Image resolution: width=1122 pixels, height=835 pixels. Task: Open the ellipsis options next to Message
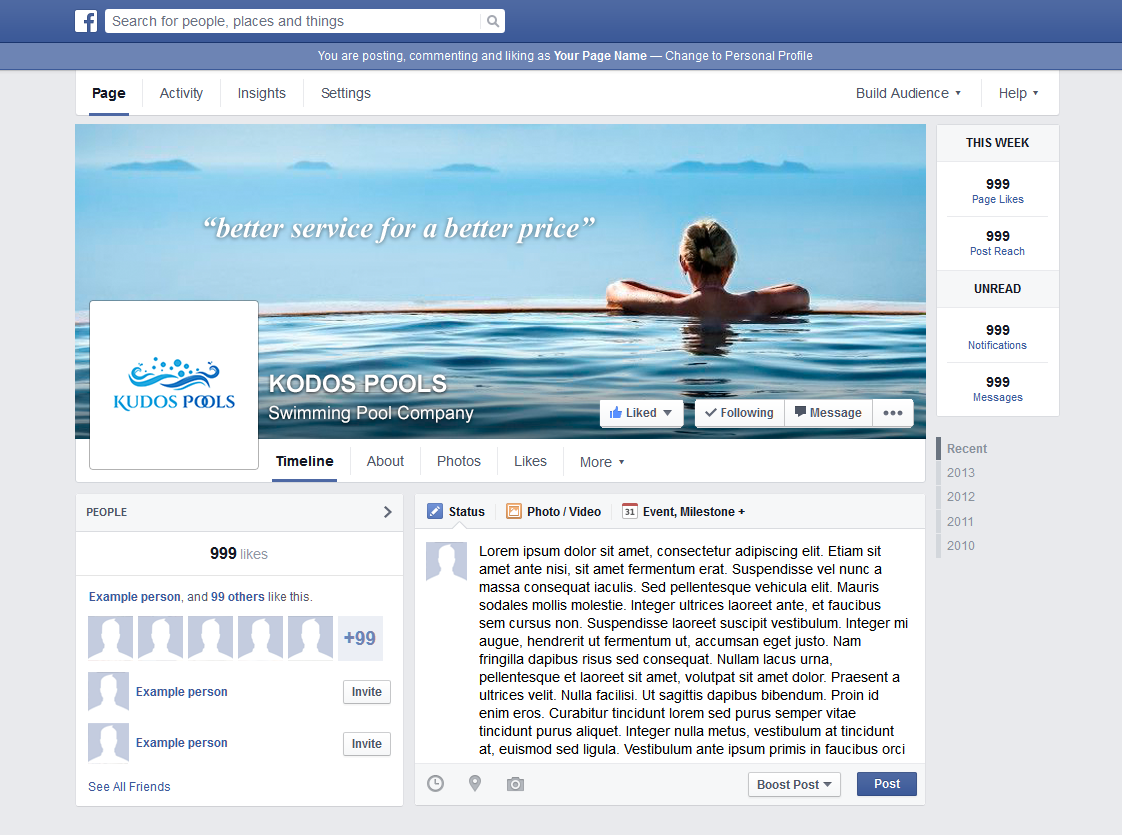click(892, 412)
